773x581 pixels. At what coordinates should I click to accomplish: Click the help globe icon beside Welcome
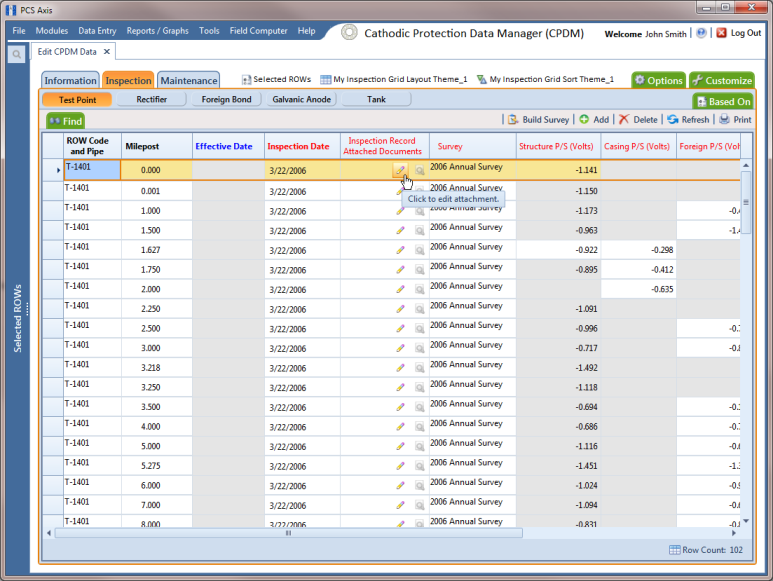coord(701,33)
